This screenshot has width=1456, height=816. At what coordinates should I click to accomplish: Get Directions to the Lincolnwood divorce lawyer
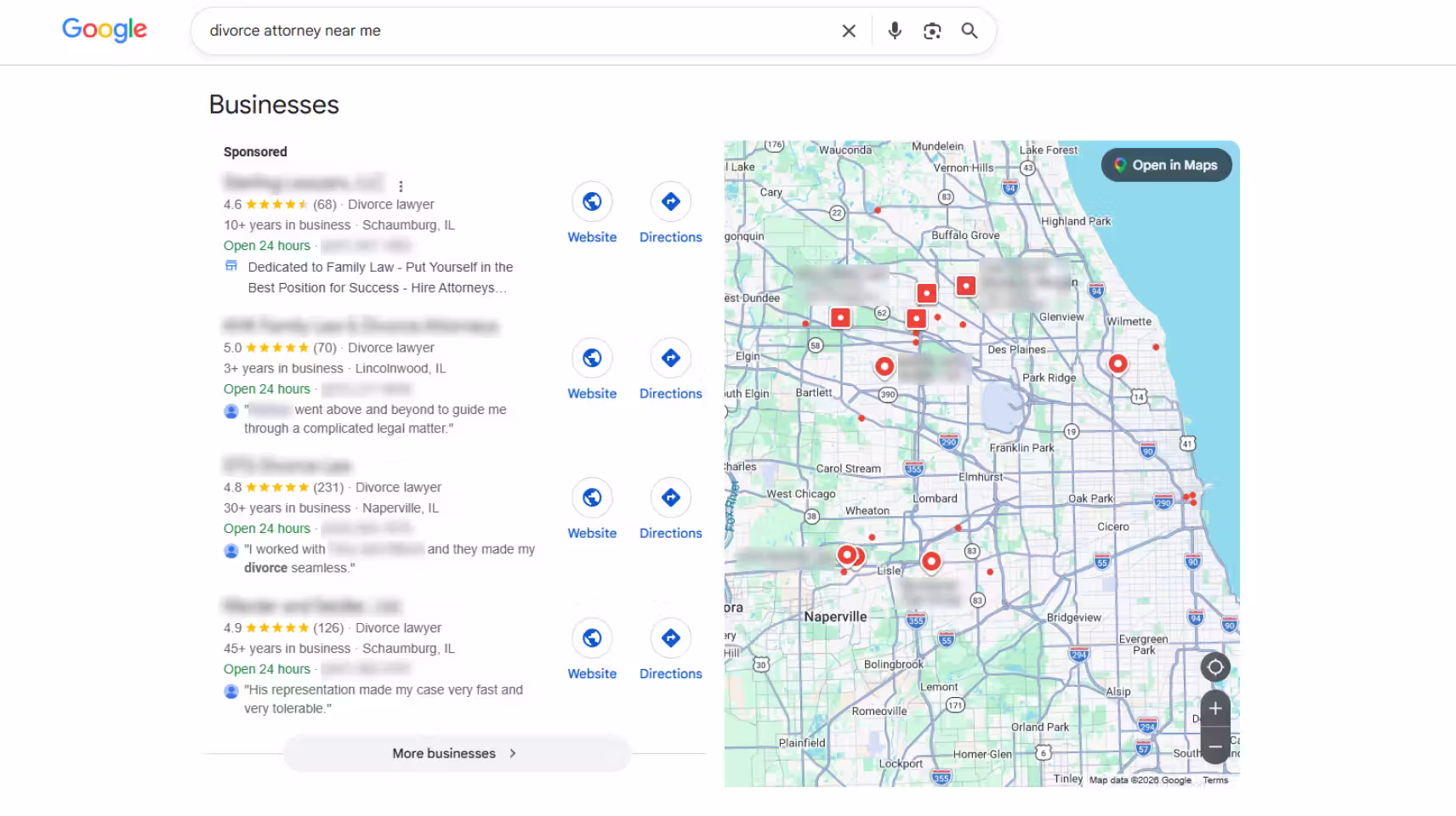point(671,369)
